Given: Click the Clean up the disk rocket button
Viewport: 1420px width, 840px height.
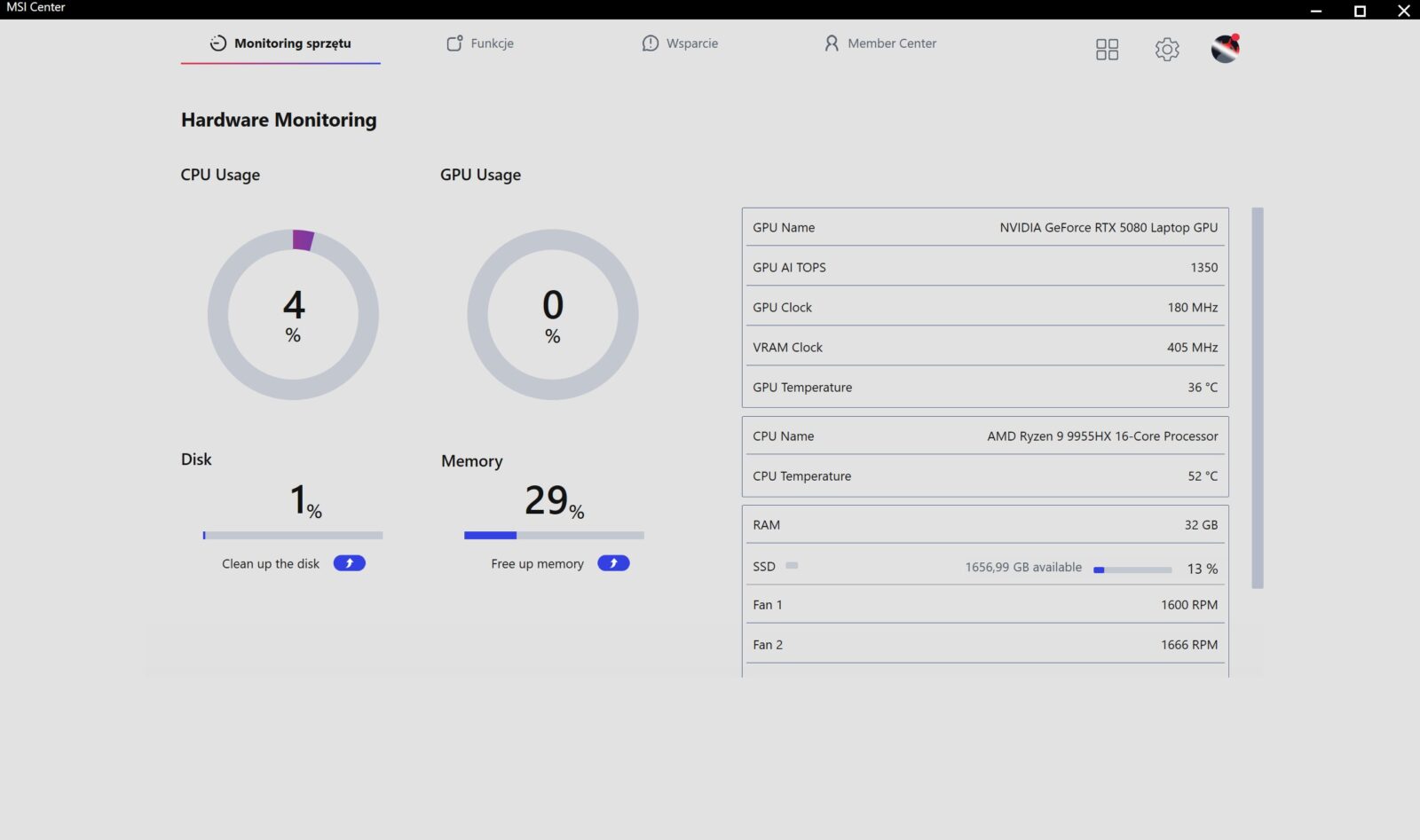Looking at the screenshot, I should (349, 563).
